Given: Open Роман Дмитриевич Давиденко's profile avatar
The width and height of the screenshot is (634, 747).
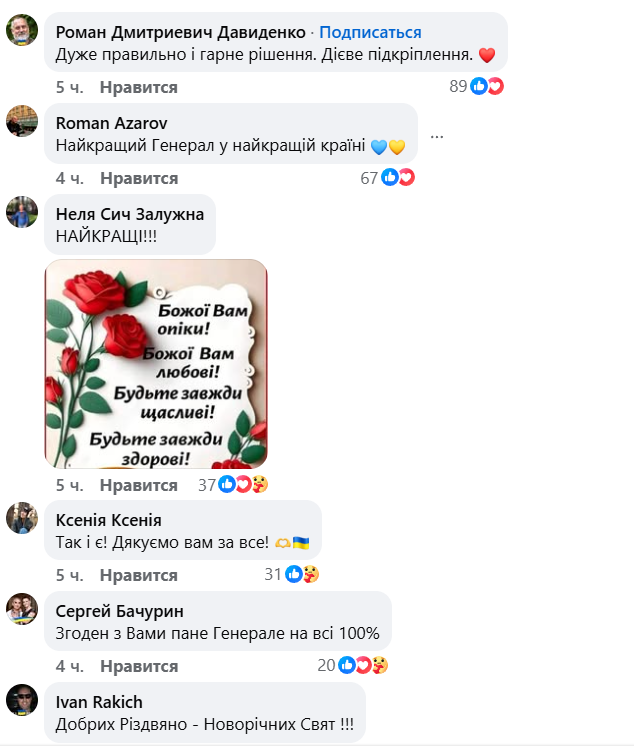Looking at the screenshot, I should click(x=22, y=30).
